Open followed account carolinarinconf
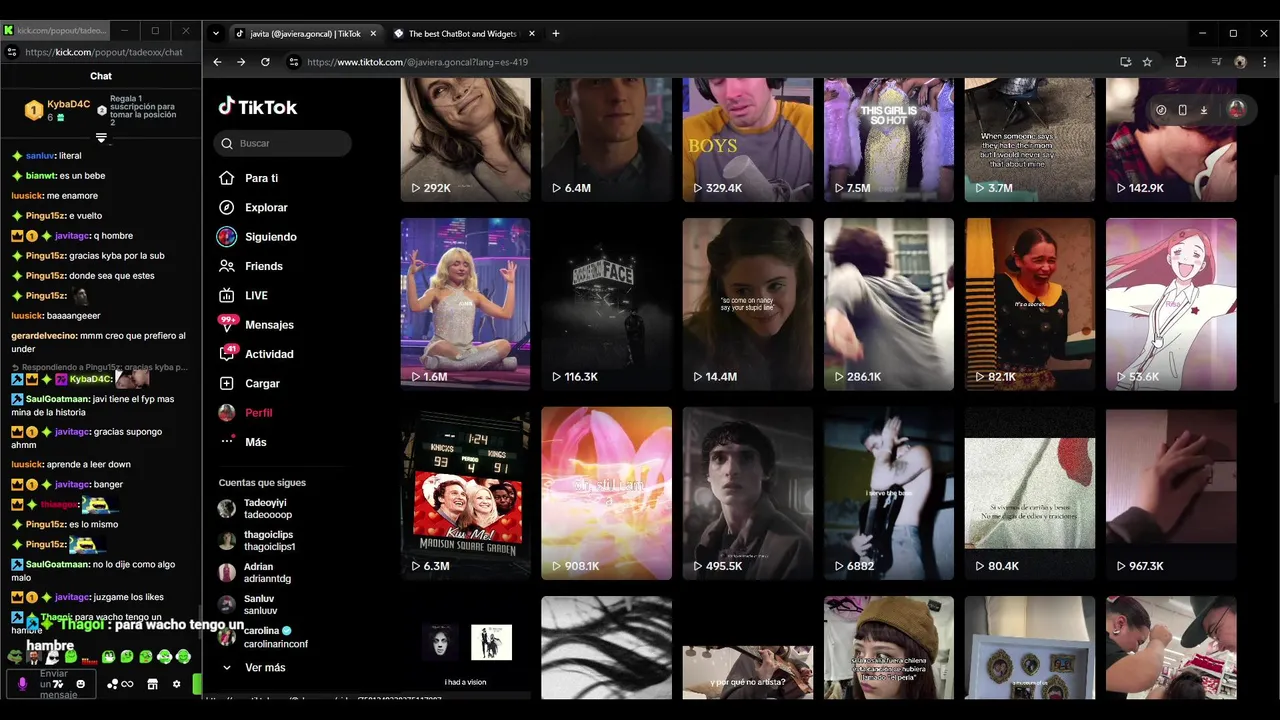This screenshot has height=720, width=1280. point(263,637)
